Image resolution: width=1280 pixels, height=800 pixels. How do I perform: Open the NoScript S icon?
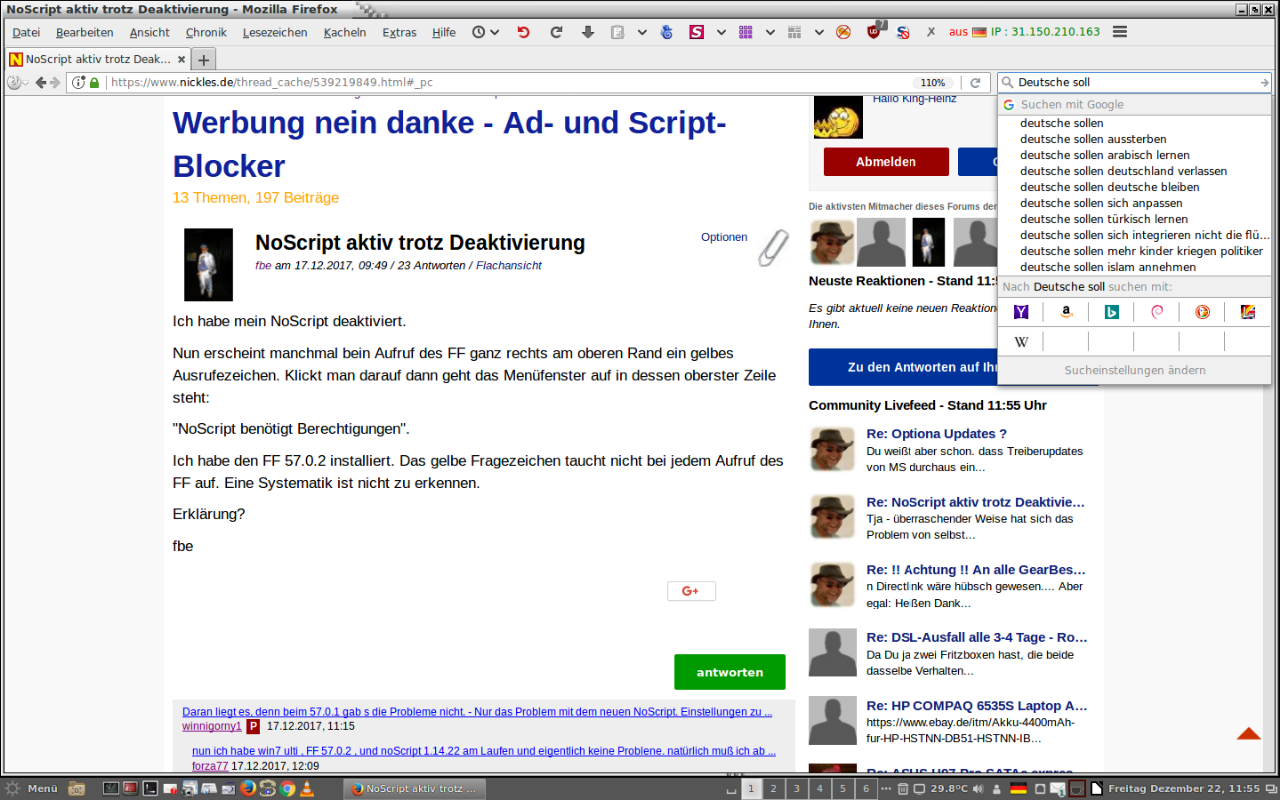903,32
